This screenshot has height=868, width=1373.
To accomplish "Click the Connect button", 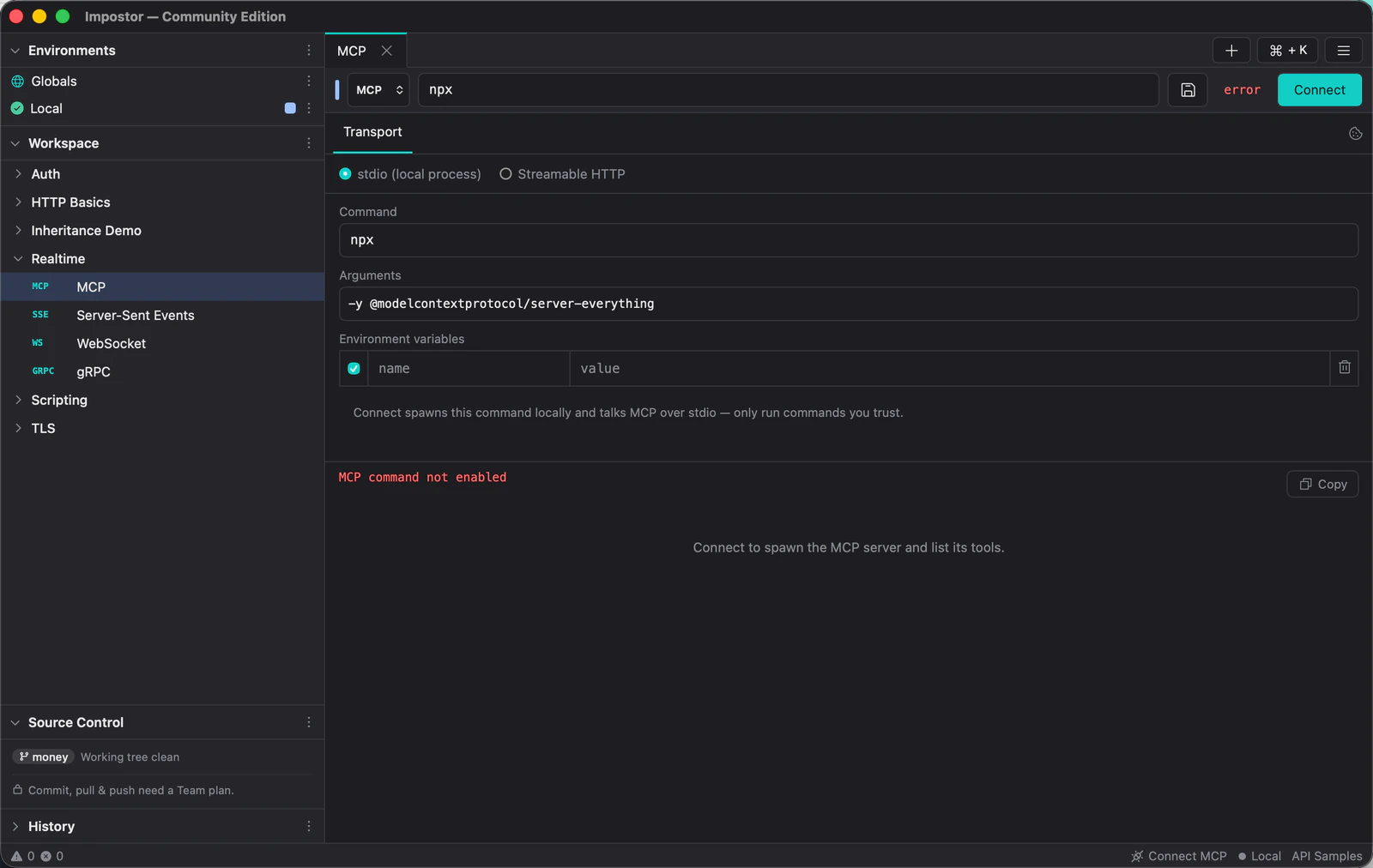I will point(1319,90).
